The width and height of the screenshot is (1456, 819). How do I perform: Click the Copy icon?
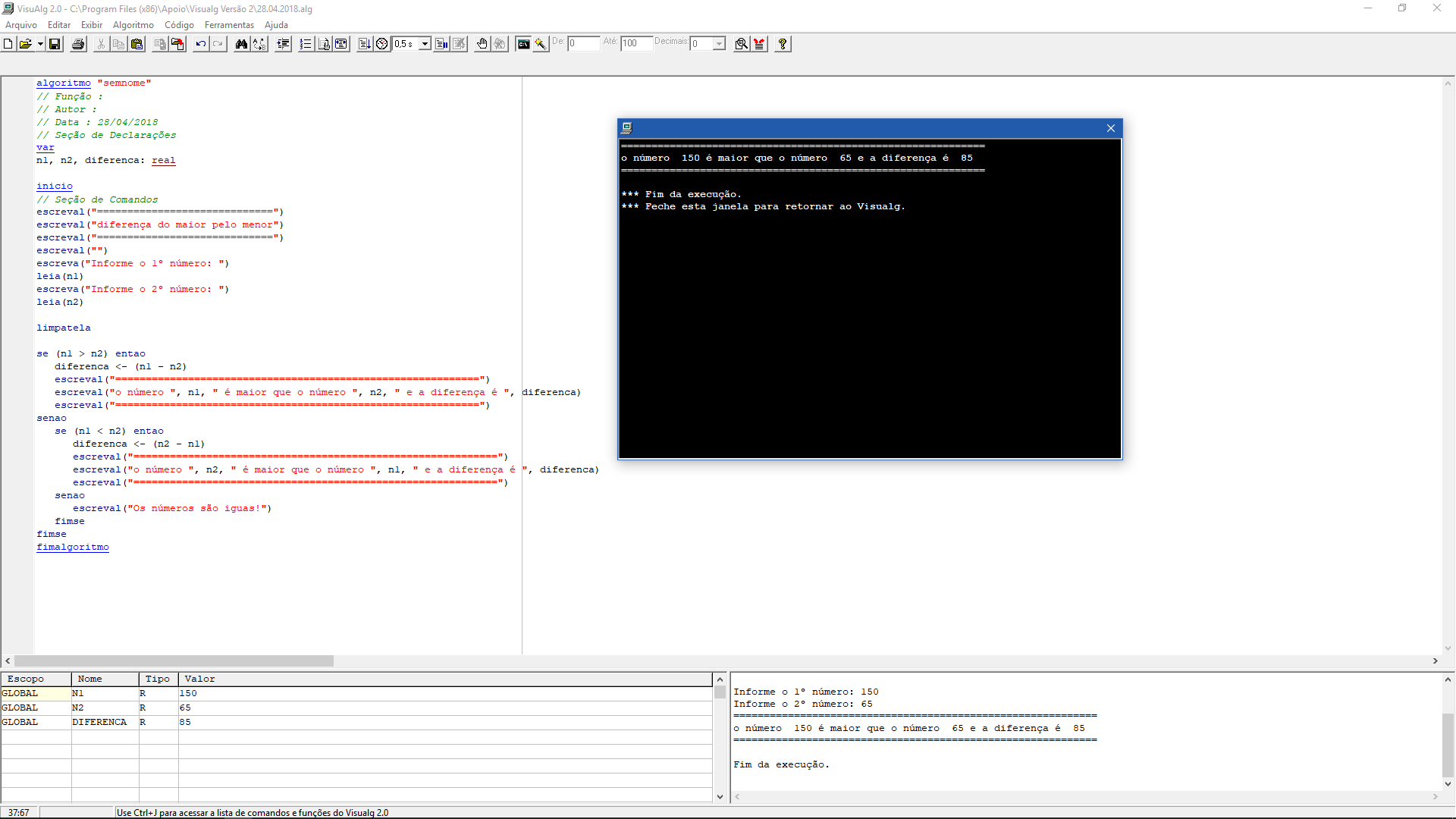118,44
